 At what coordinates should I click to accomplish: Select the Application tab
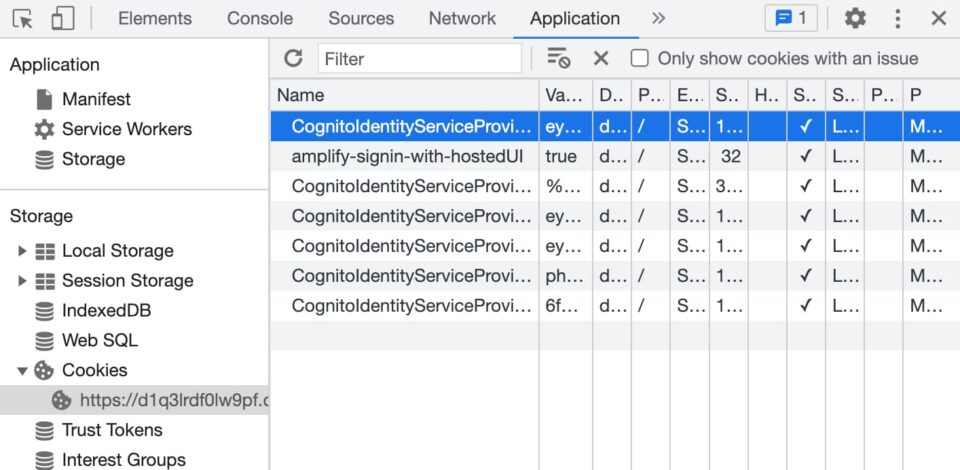[x=575, y=19]
